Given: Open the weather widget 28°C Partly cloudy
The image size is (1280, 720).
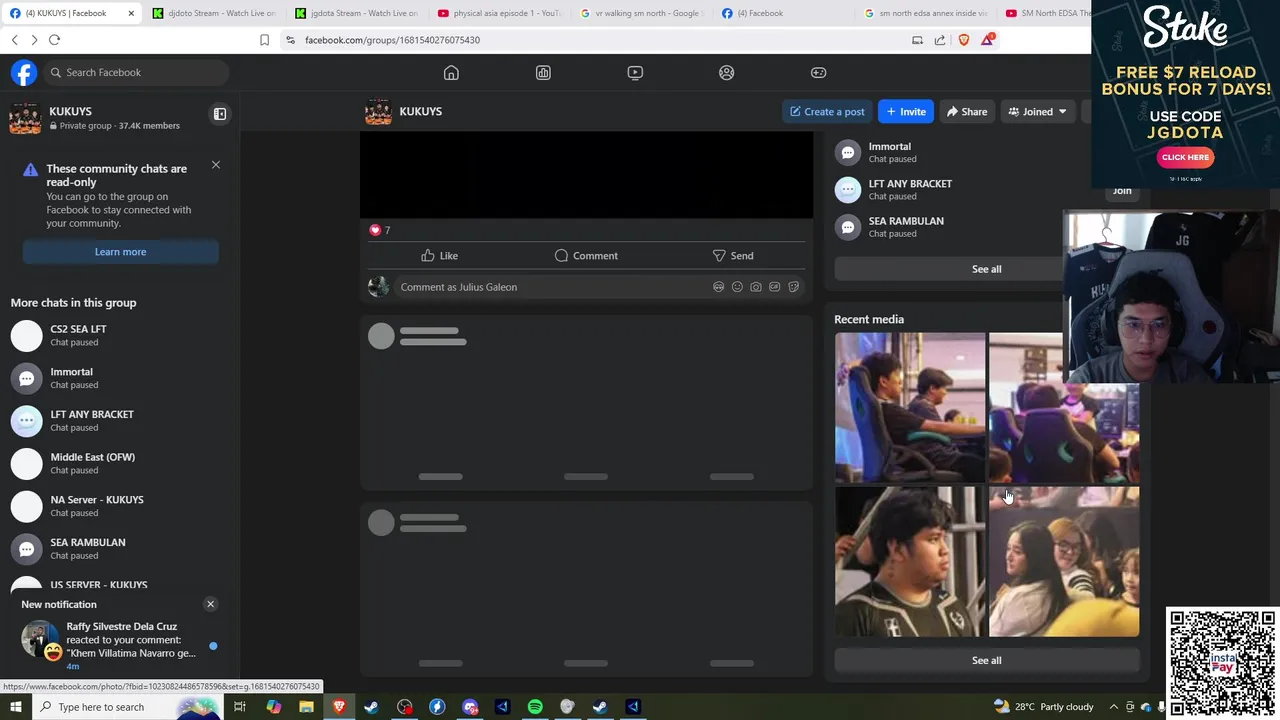Looking at the screenshot, I should tap(1044, 707).
